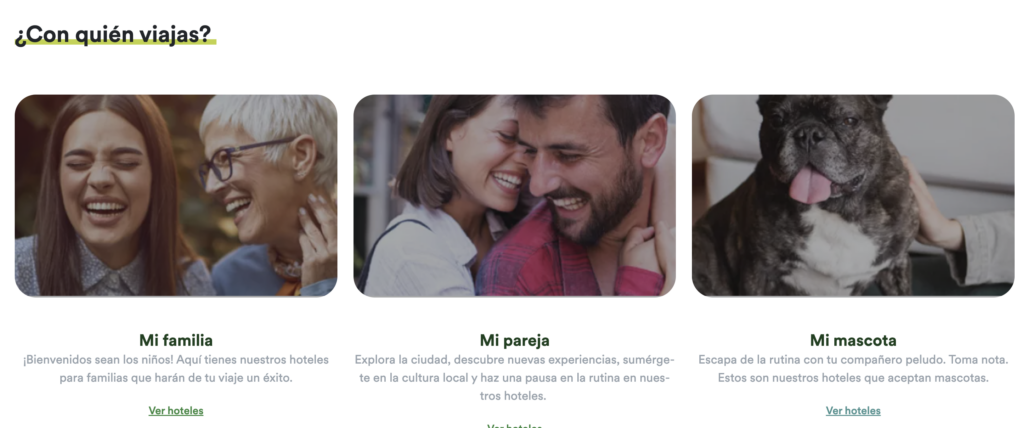Click the laughing long-haired young woman
This screenshot has width=1024, height=428.
(x=104, y=196)
